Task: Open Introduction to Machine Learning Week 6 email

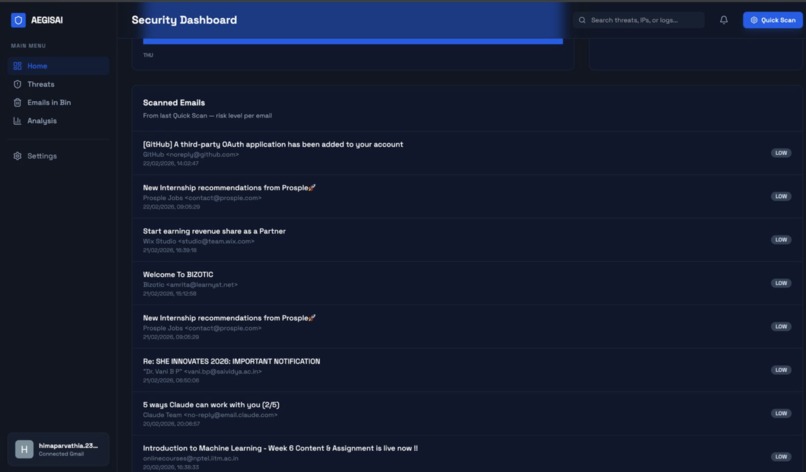Action: (x=468, y=455)
